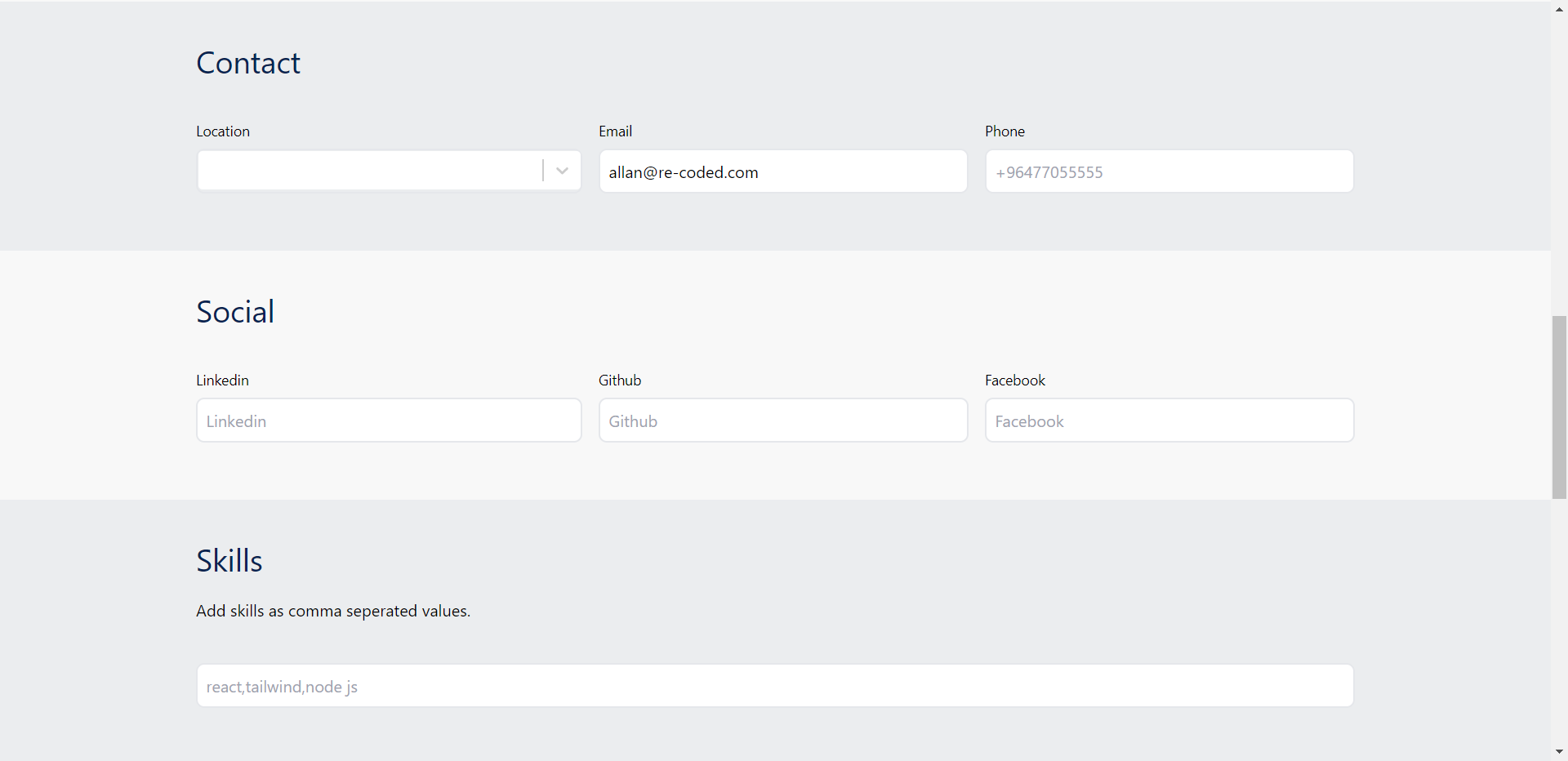Select the Email field containing allan@re-coded.com
The height and width of the screenshot is (761, 1568).
click(x=782, y=171)
